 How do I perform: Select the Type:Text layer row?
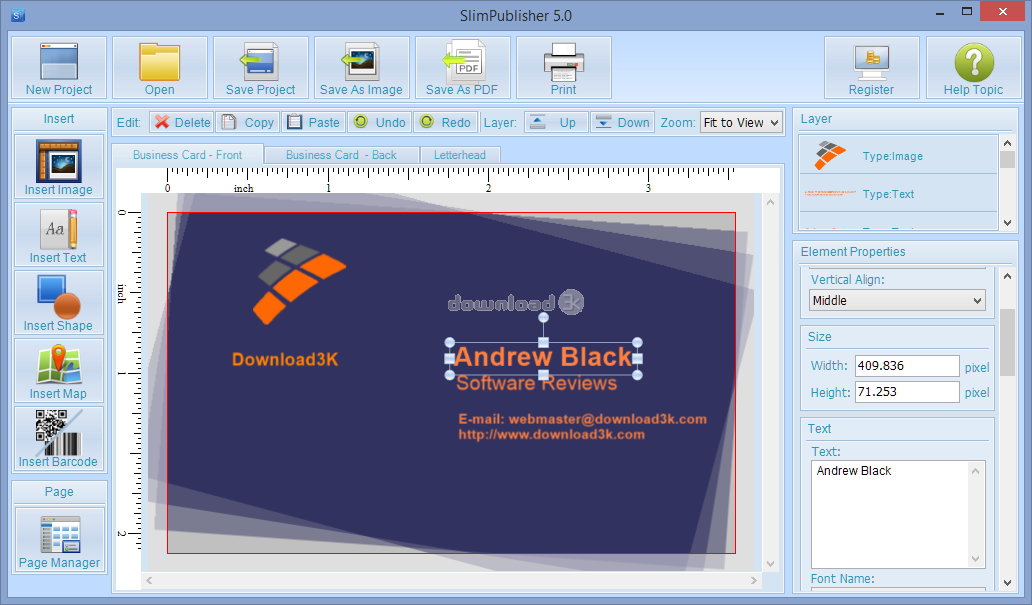pyautogui.click(x=898, y=194)
